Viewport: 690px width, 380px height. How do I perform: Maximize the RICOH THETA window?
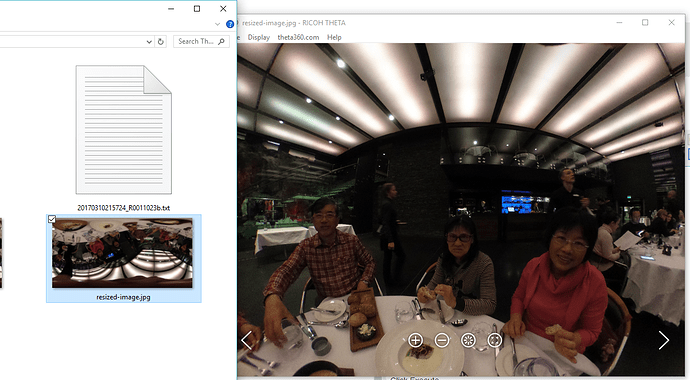click(x=645, y=22)
